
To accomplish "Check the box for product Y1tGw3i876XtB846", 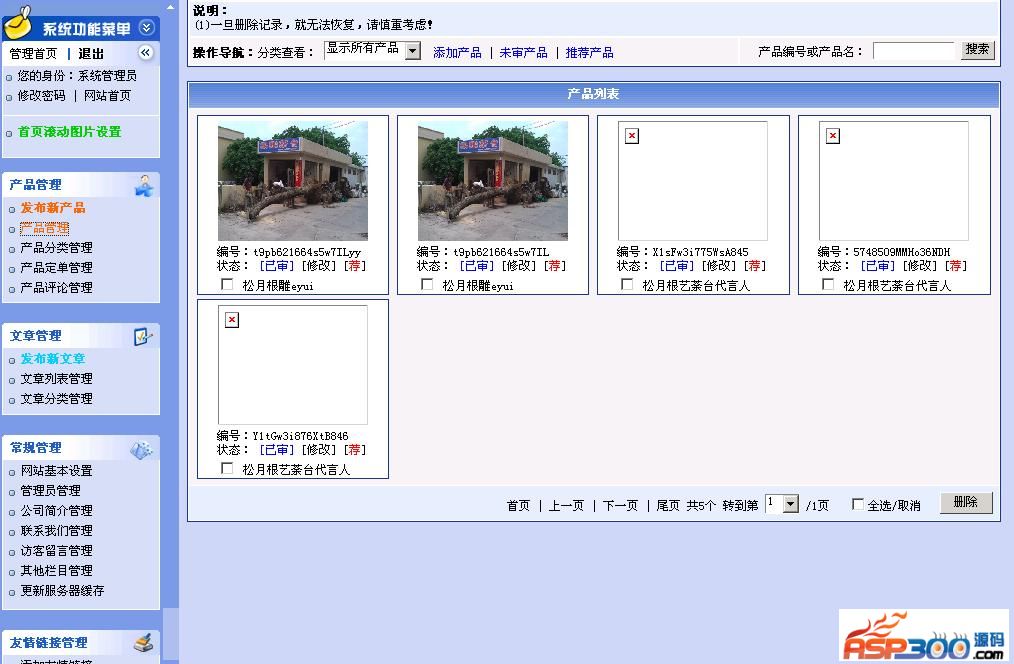I will point(227,468).
